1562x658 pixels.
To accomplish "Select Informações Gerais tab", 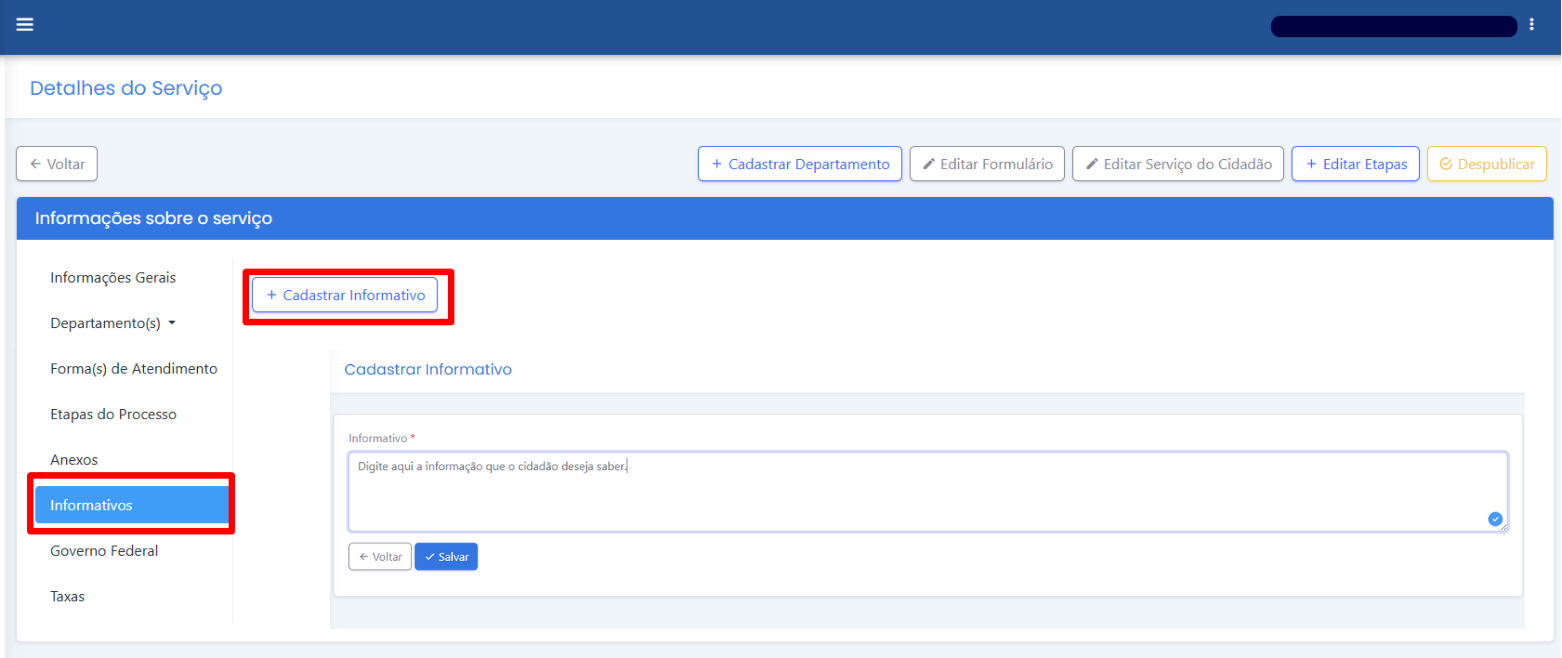I will point(113,277).
